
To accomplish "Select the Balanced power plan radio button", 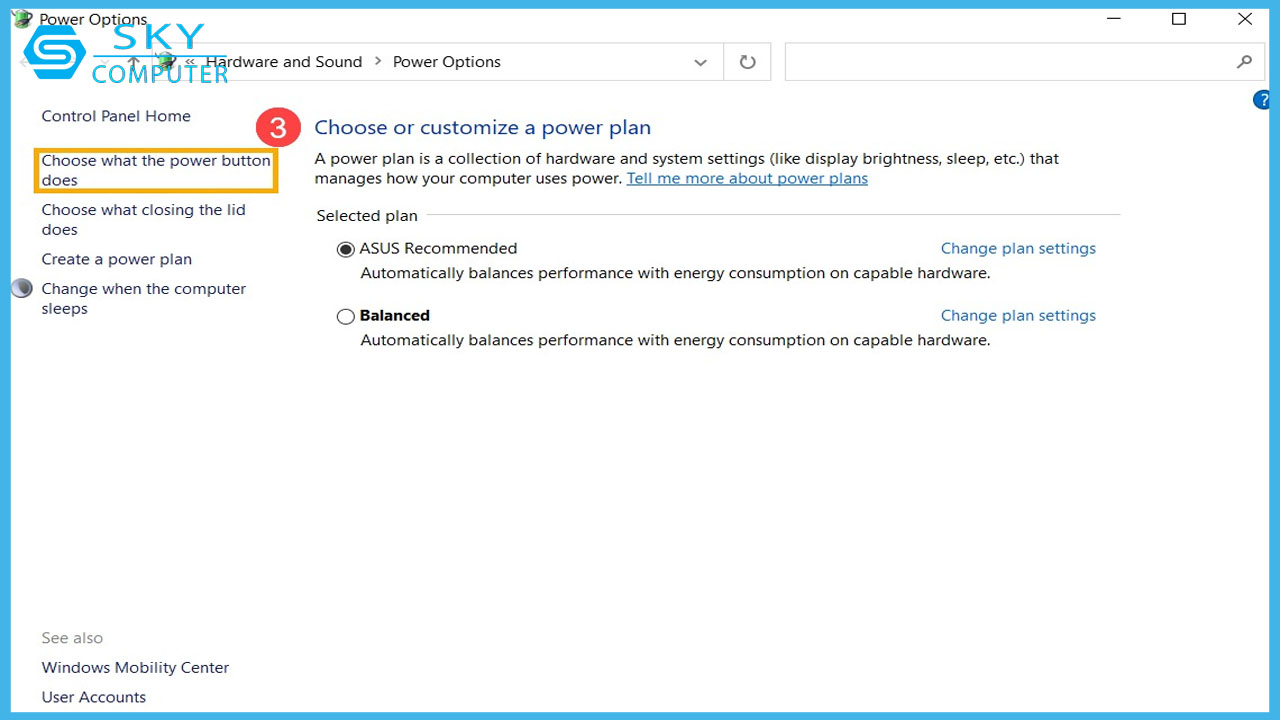I will (x=346, y=316).
